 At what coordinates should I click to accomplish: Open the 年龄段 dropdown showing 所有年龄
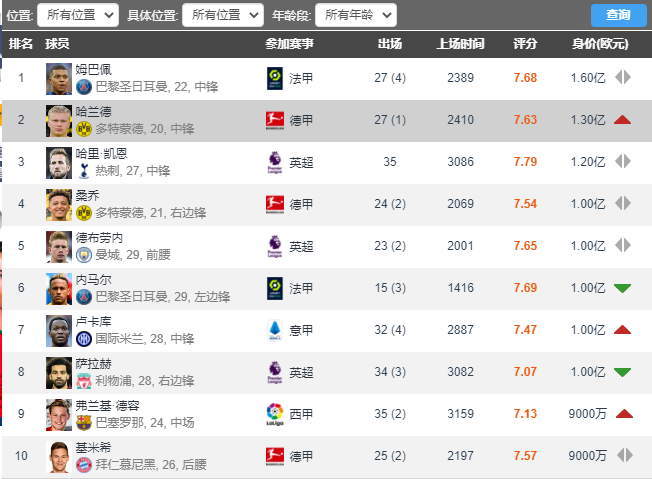pos(356,15)
